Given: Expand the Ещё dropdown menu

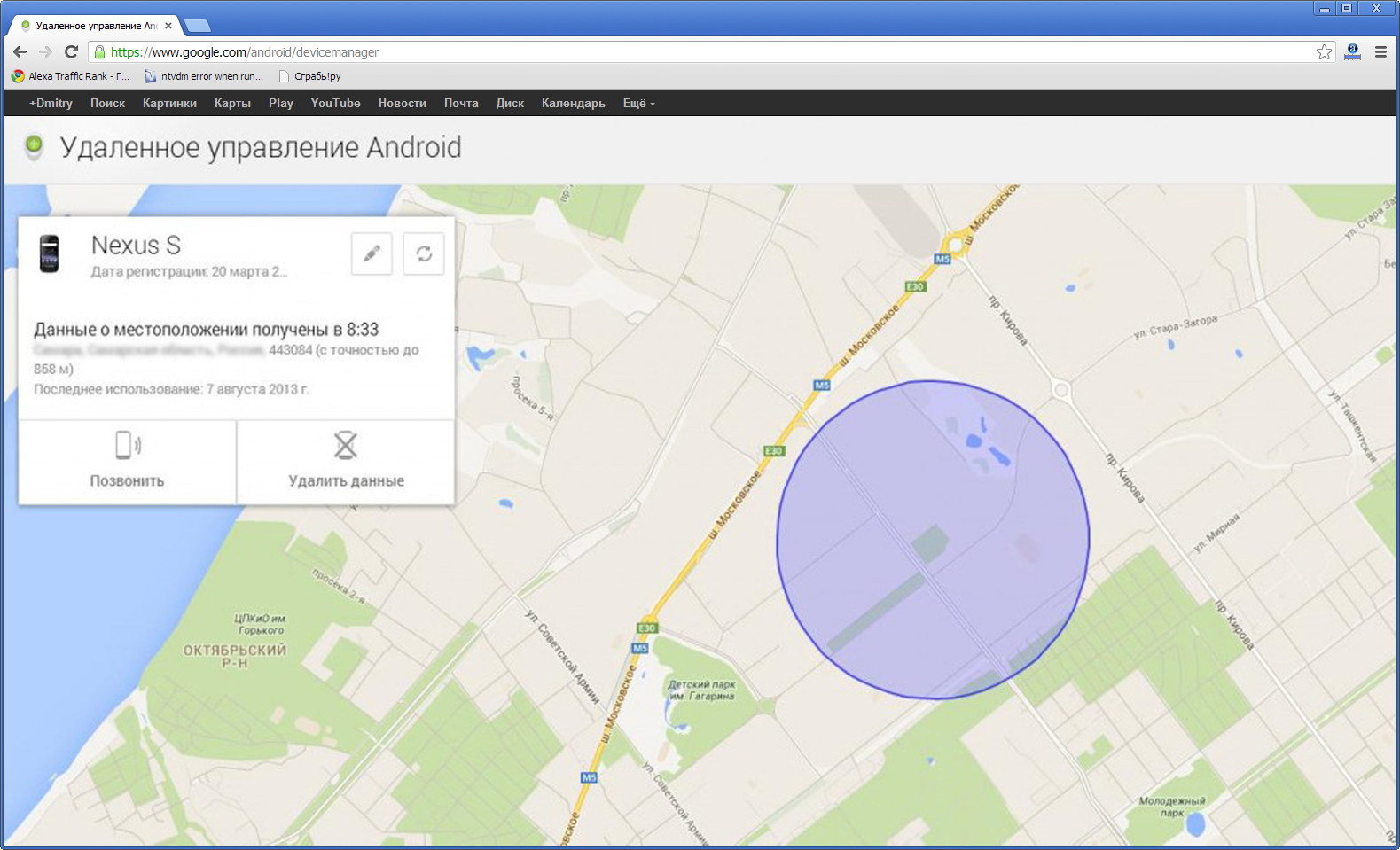Looking at the screenshot, I should [638, 103].
